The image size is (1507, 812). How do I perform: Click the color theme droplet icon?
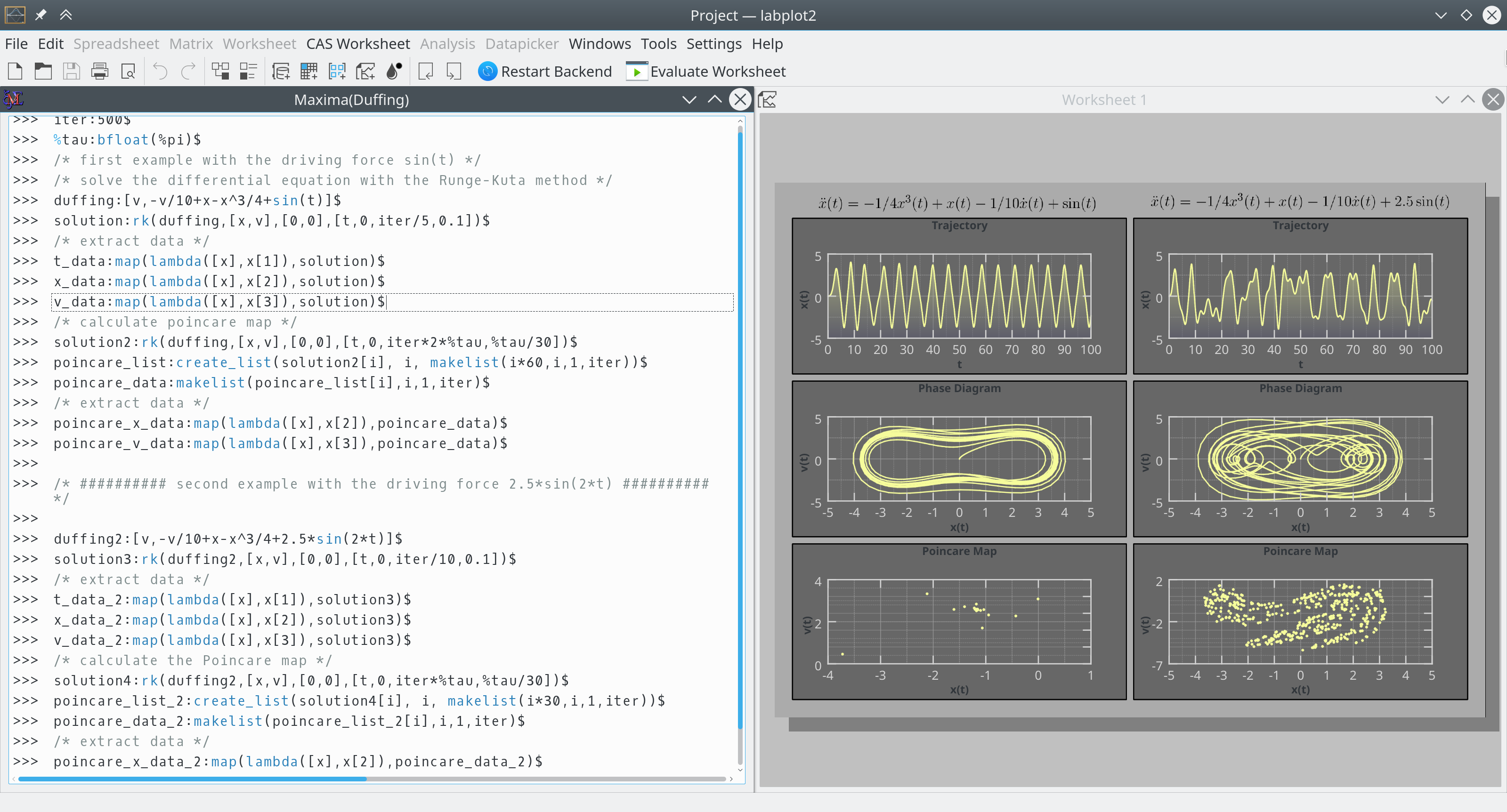click(x=394, y=72)
